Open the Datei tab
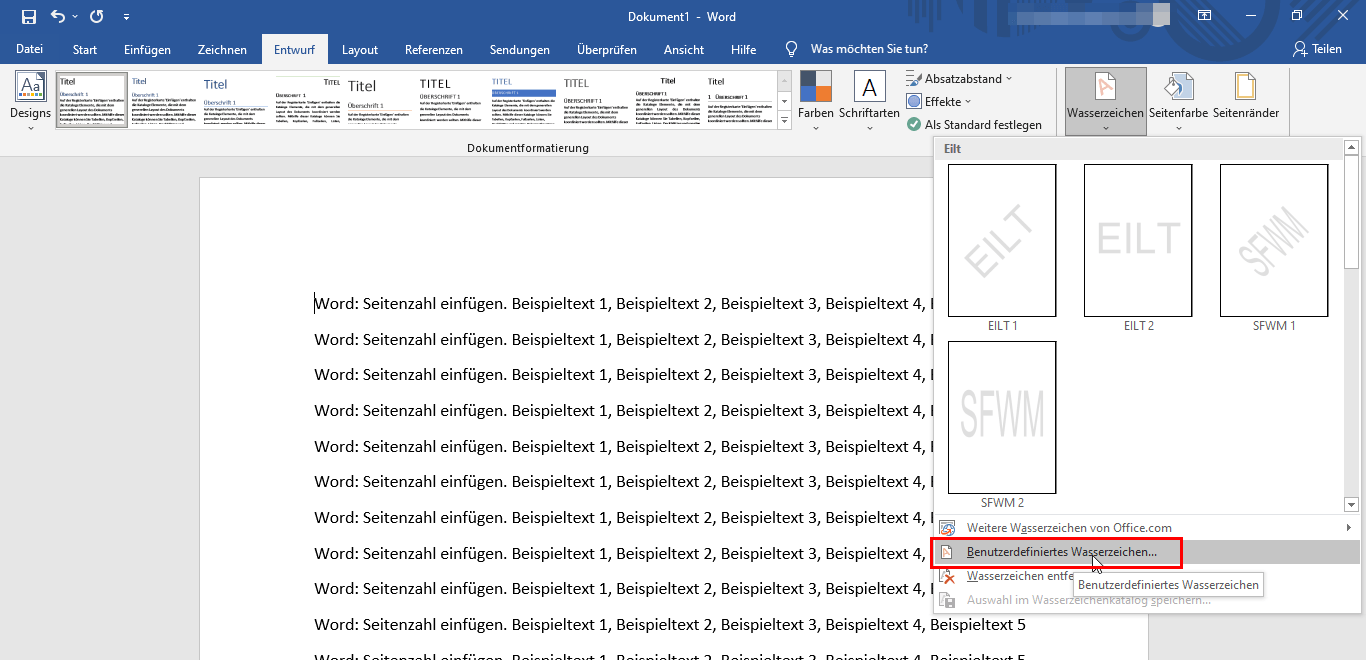 30,49
